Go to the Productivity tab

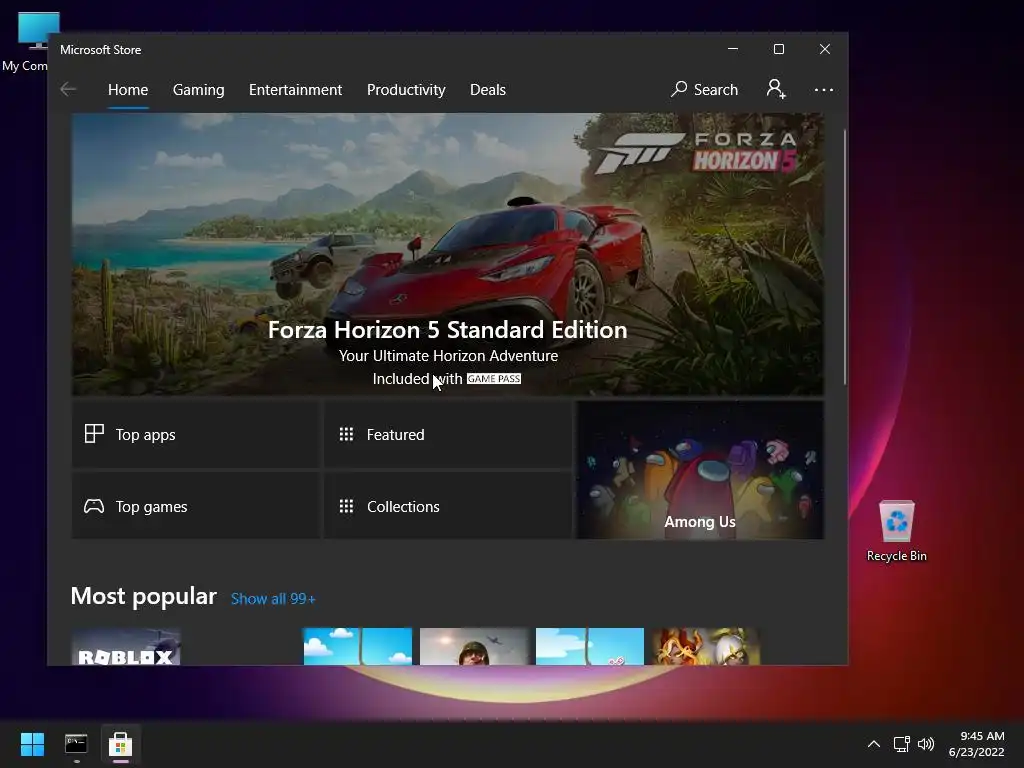pyautogui.click(x=406, y=89)
